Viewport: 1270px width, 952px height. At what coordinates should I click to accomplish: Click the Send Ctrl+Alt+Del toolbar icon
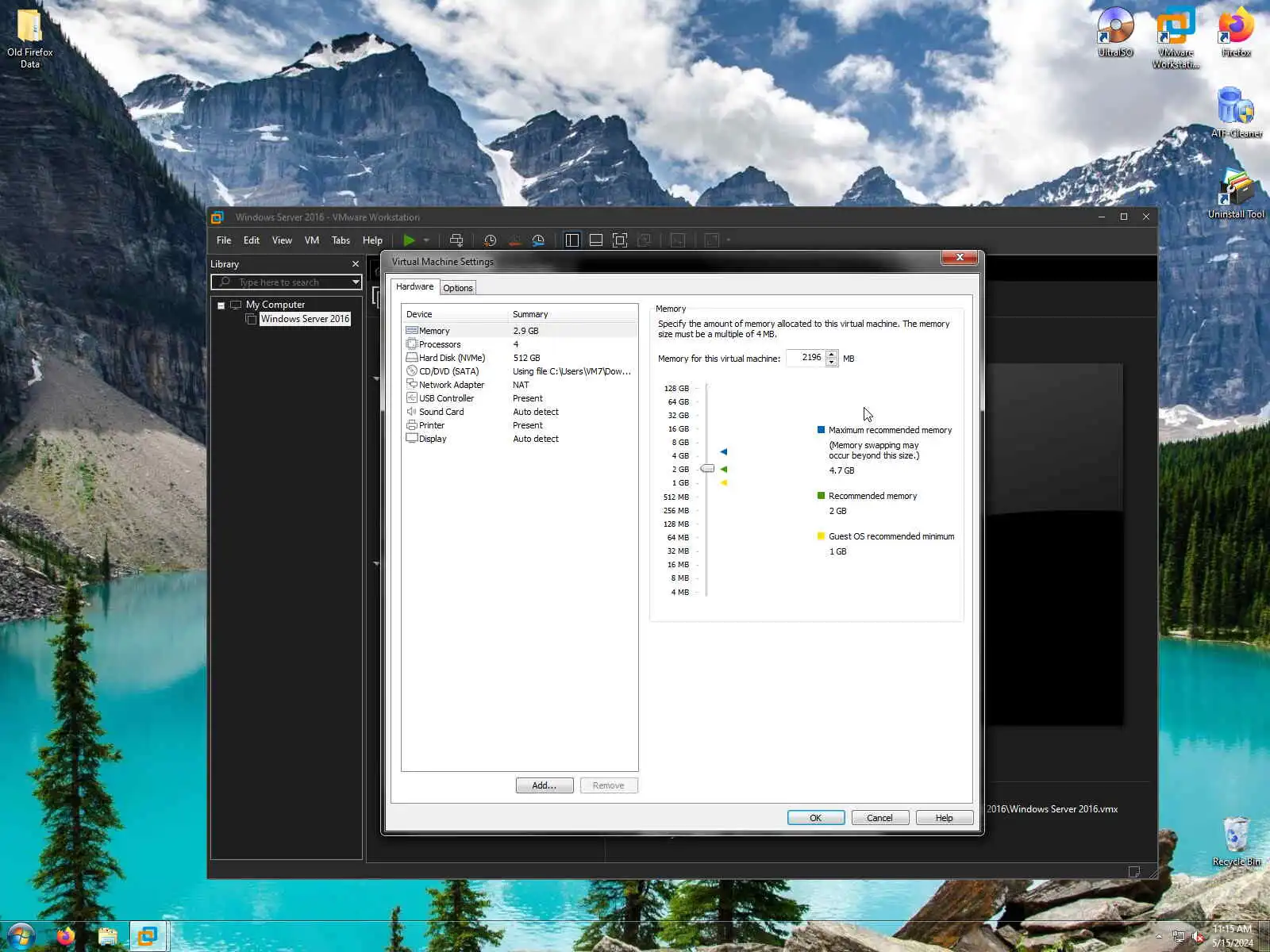click(456, 240)
